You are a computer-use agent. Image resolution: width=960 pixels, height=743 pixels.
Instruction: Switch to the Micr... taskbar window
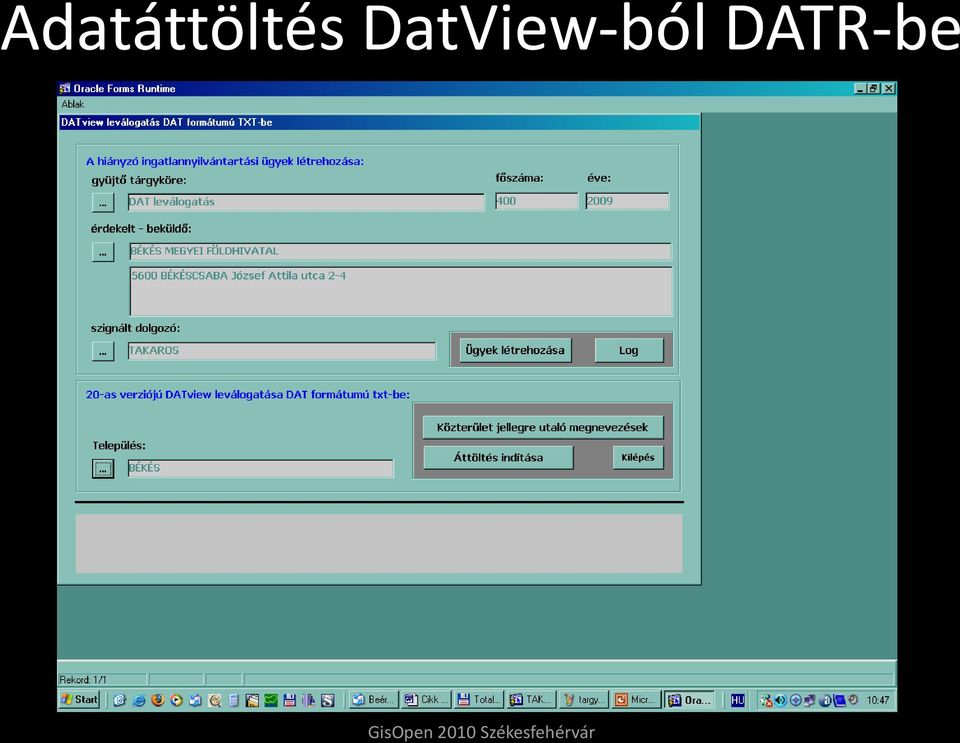click(637, 700)
